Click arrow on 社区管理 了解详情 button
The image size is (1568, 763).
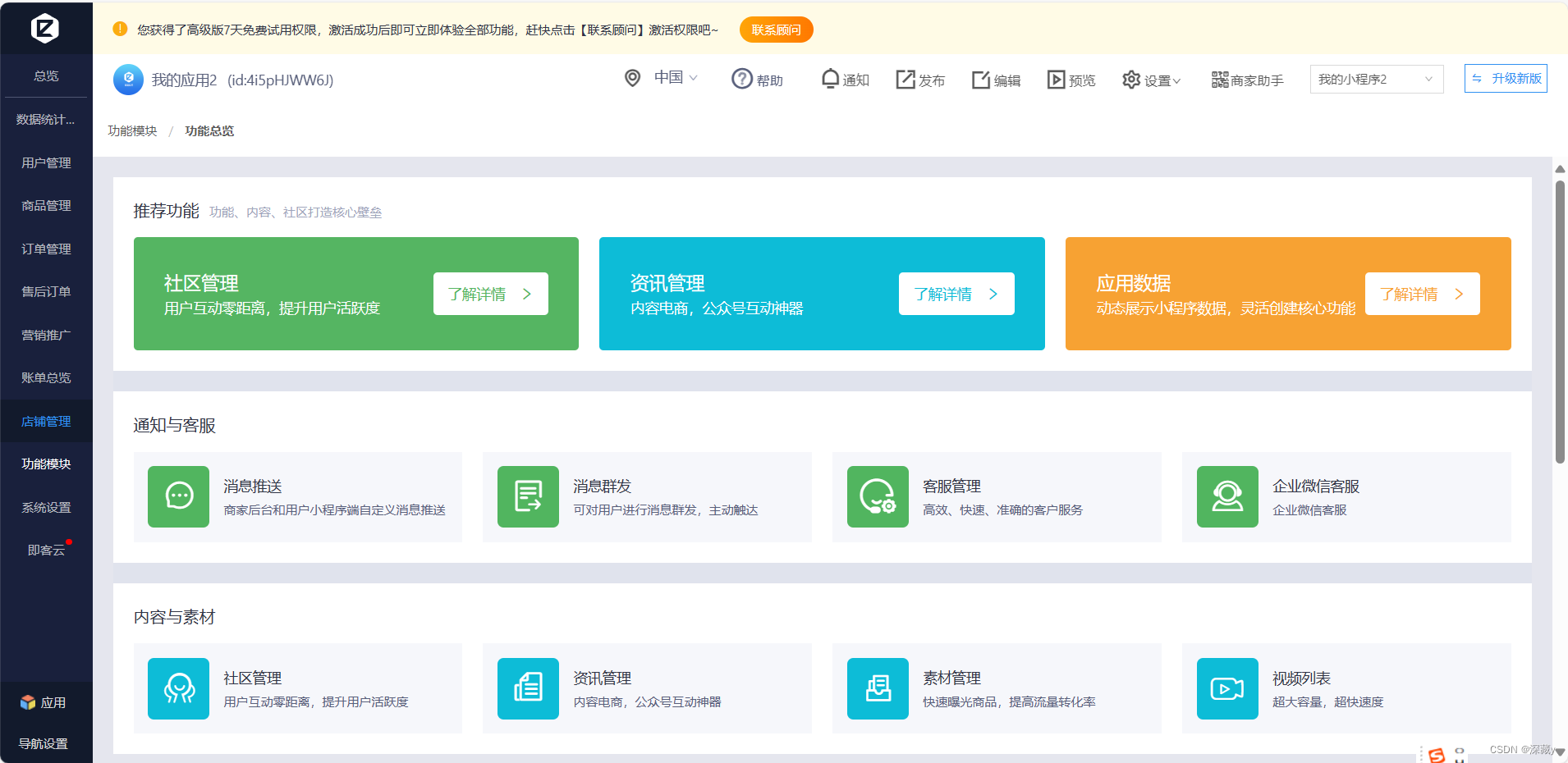pyautogui.click(x=527, y=294)
